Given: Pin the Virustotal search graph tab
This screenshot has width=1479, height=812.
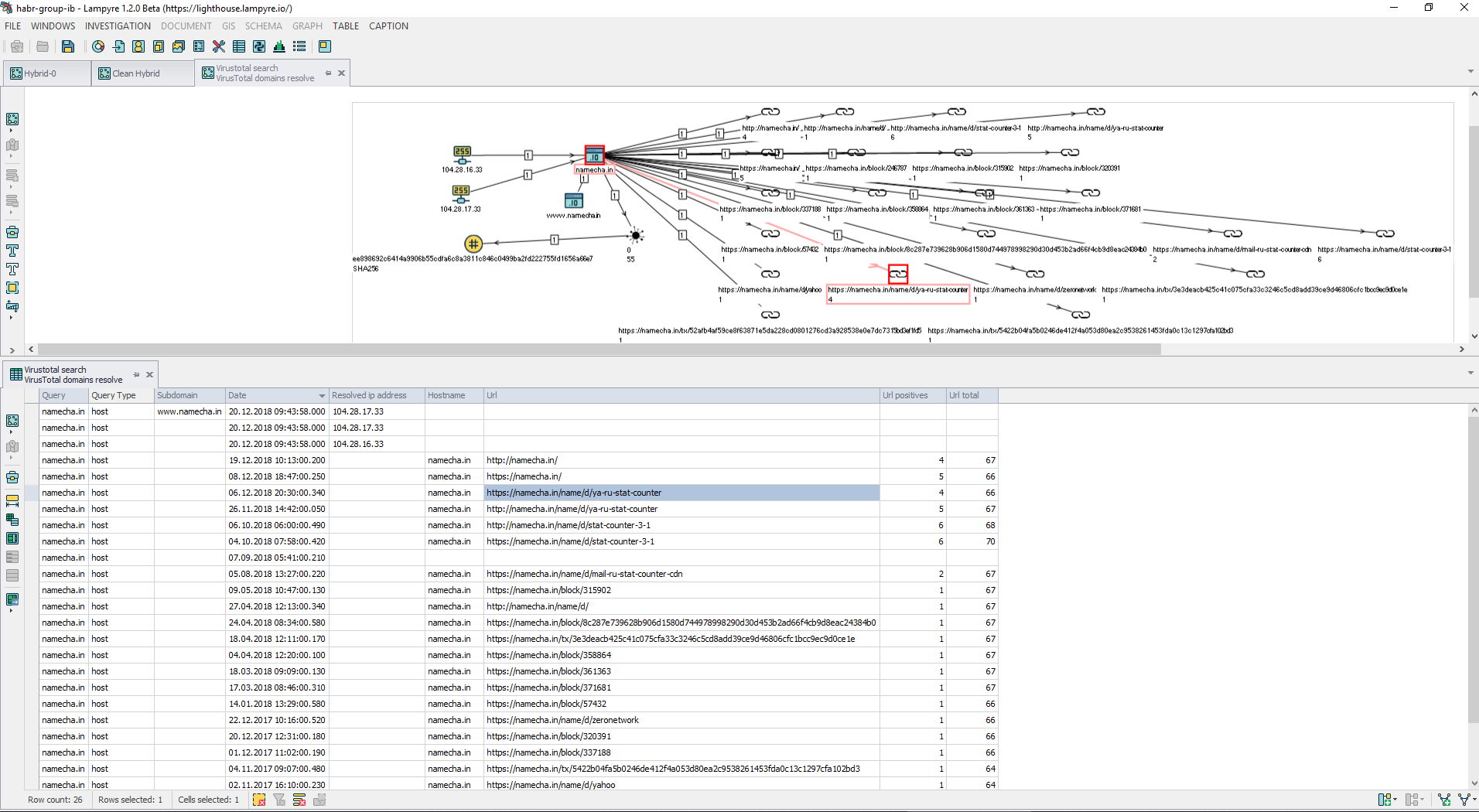Looking at the screenshot, I should (328, 73).
